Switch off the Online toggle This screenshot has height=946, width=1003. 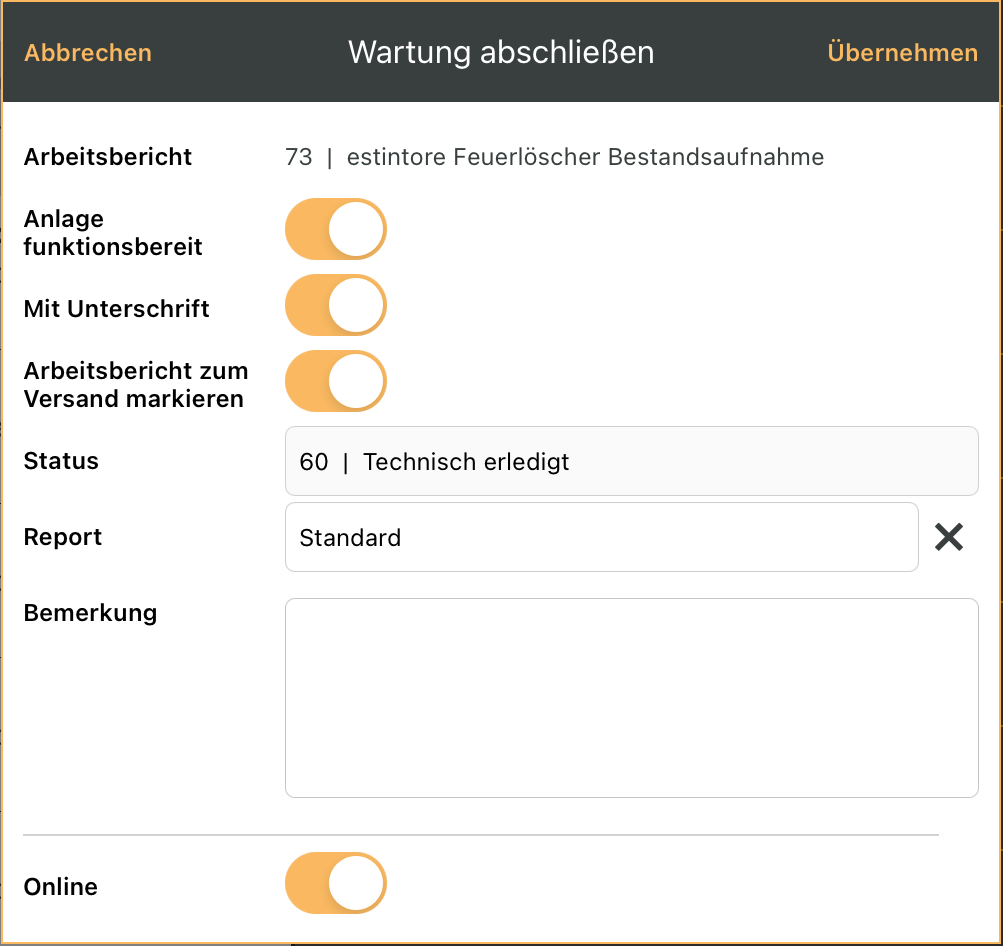(x=336, y=883)
